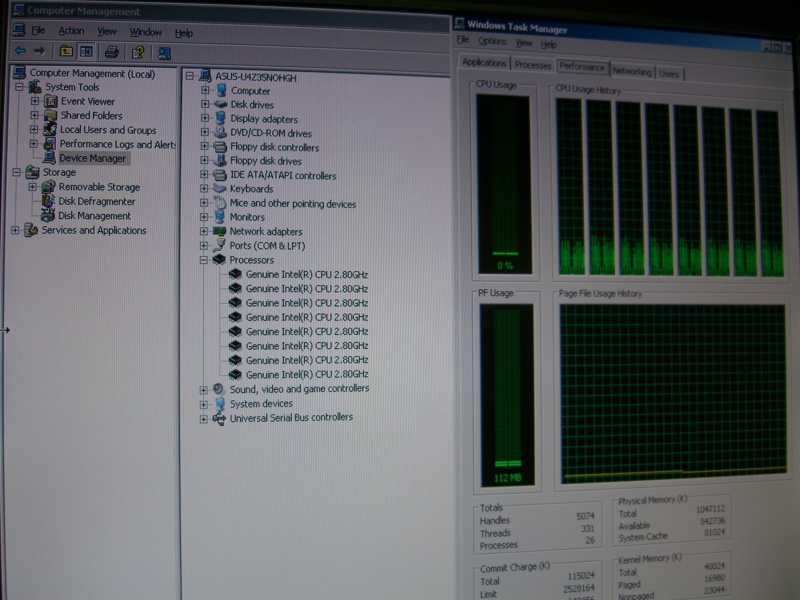Open the Help toolbar icon
Screen dimensions: 800x600
pyautogui.click(x=138, y=53)
